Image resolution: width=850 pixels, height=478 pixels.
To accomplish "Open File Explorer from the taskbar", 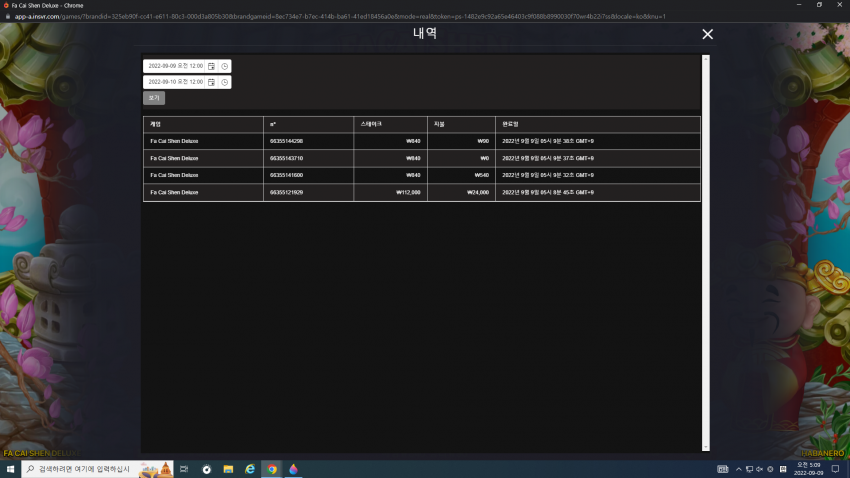I will click(x=228, y=469).
